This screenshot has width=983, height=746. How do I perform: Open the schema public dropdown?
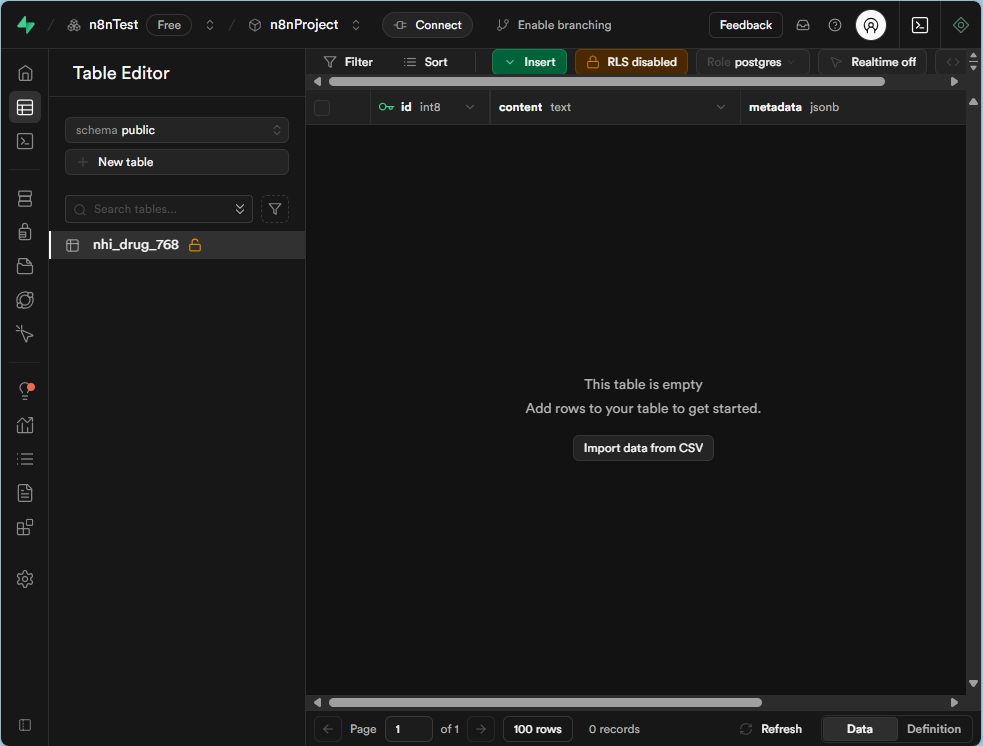pyautogui.click(x=177, y=130)
